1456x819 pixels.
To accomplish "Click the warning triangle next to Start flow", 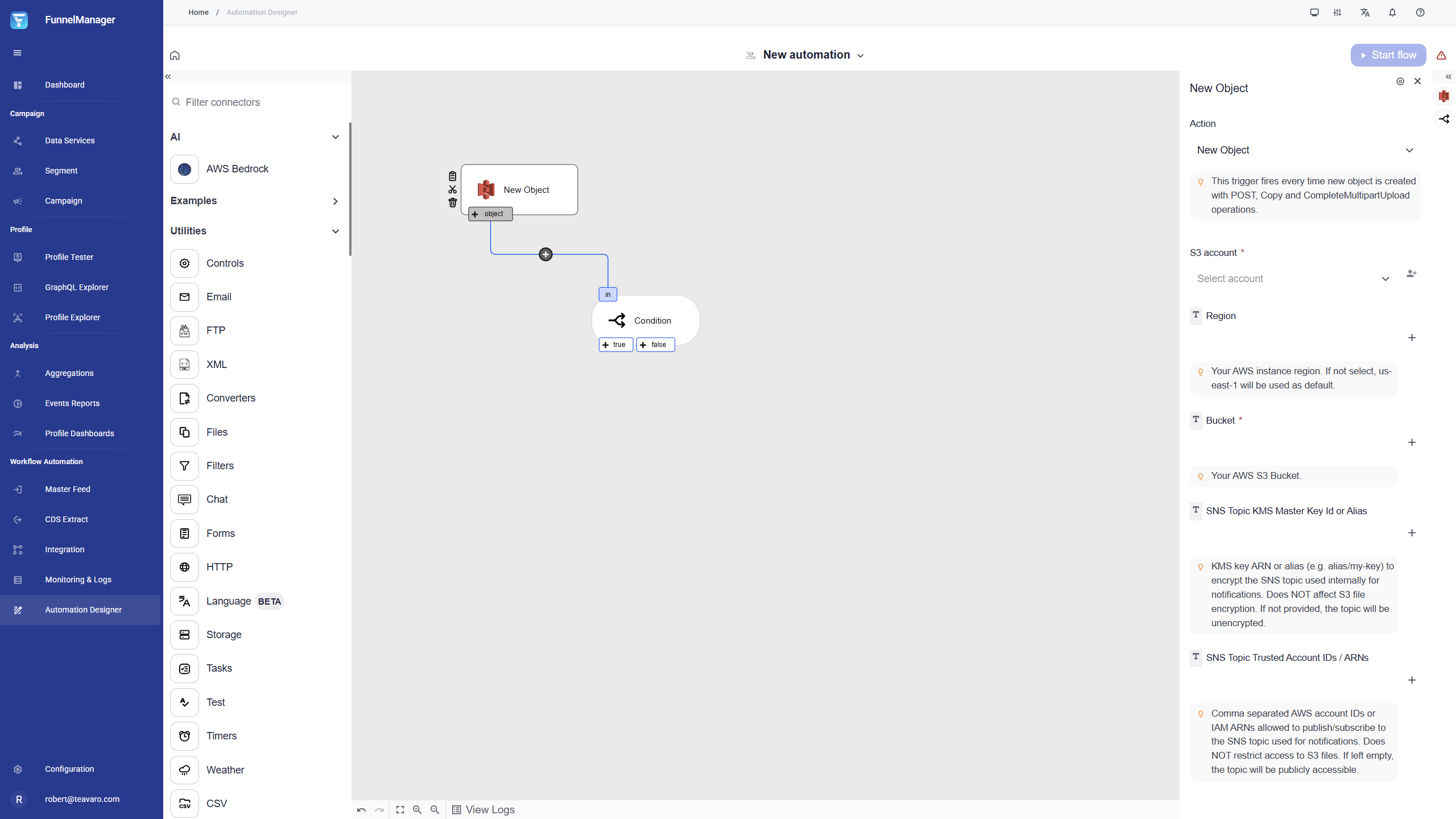I will [1441, 55].
